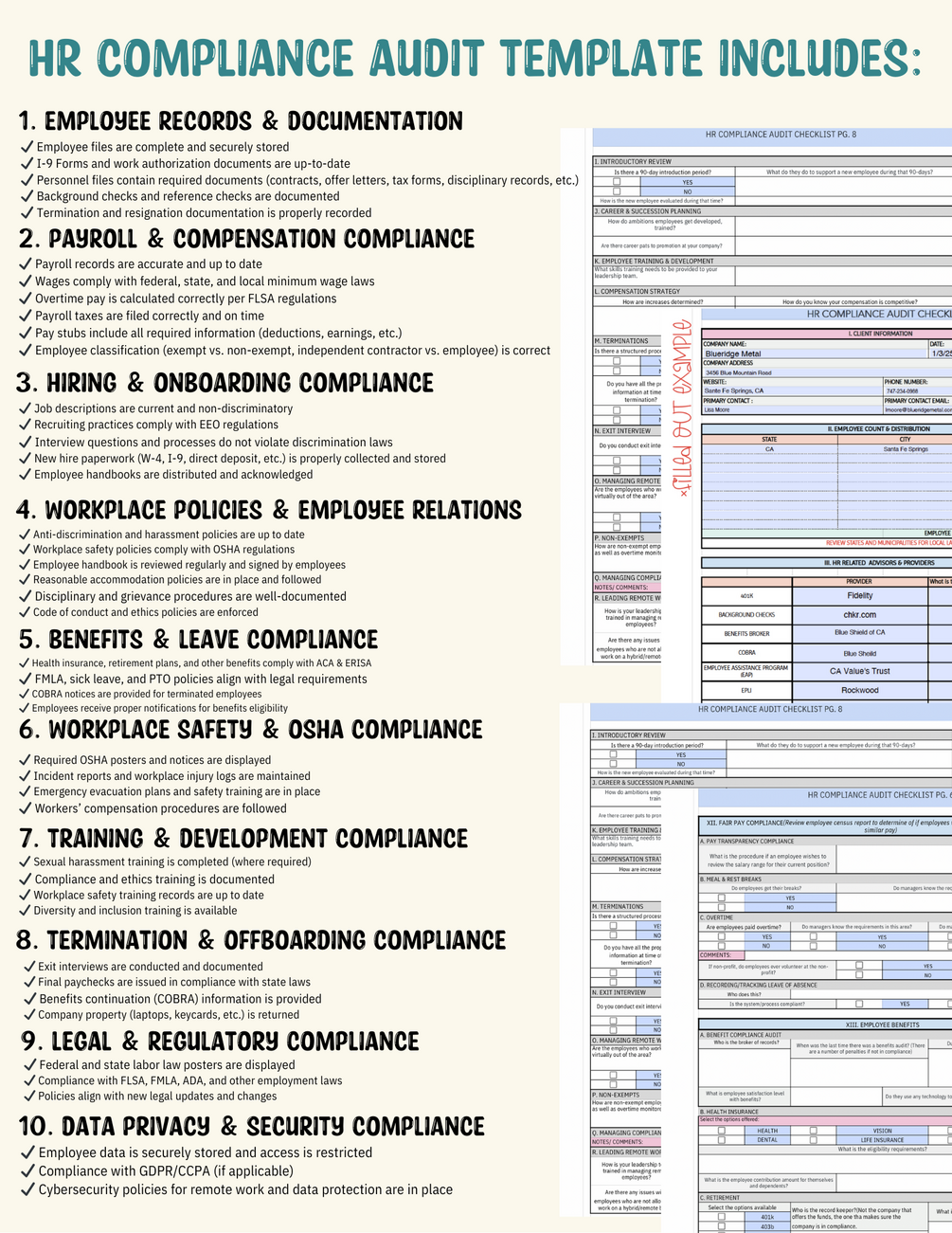This screenshot has width=952, height=1233.
Task: Click the 'XII. FAIR PAY COMPLIANCE' section header
Action: [825, 826]
